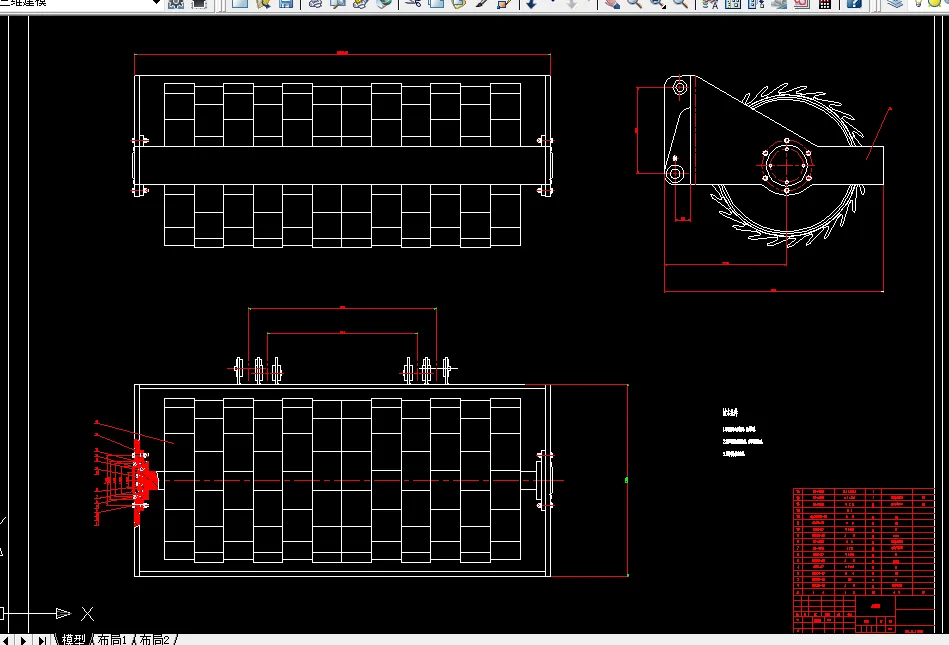Click the technical requirements notes text
This screenshot has height=645, width=949.
coord(743,433)
